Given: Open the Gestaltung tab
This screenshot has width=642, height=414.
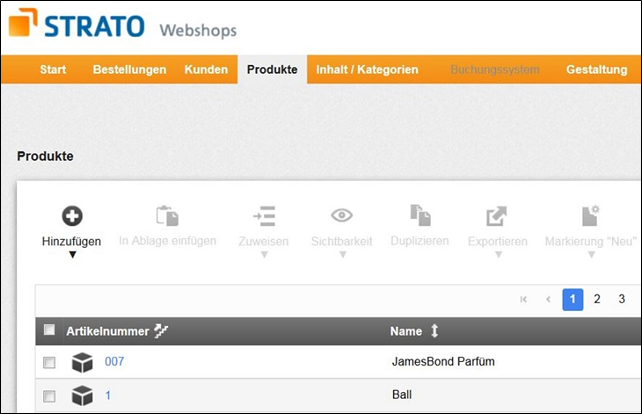Looking at the screenshot, I should 597,70.
